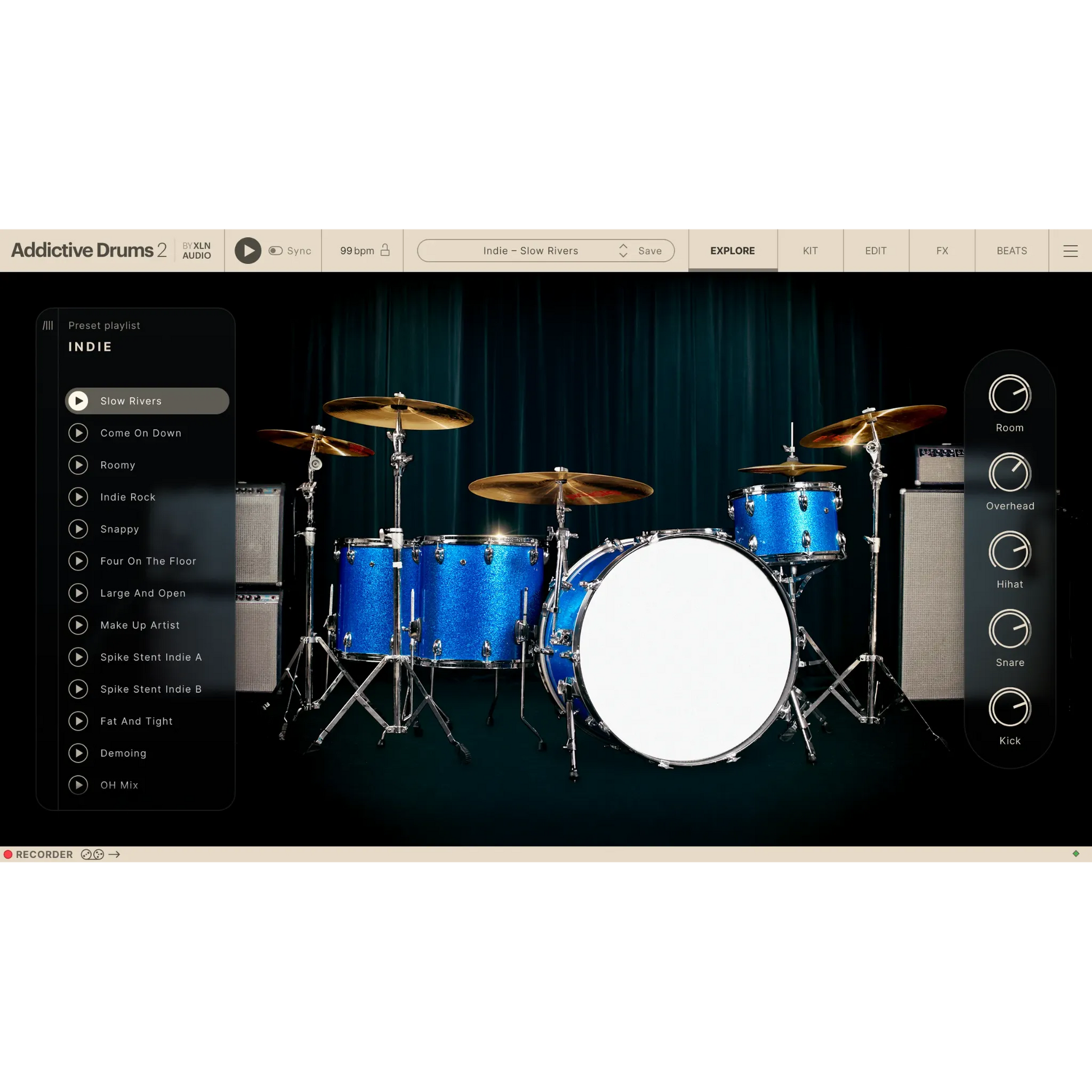Hit the center ride cymbal

(561, 487)
